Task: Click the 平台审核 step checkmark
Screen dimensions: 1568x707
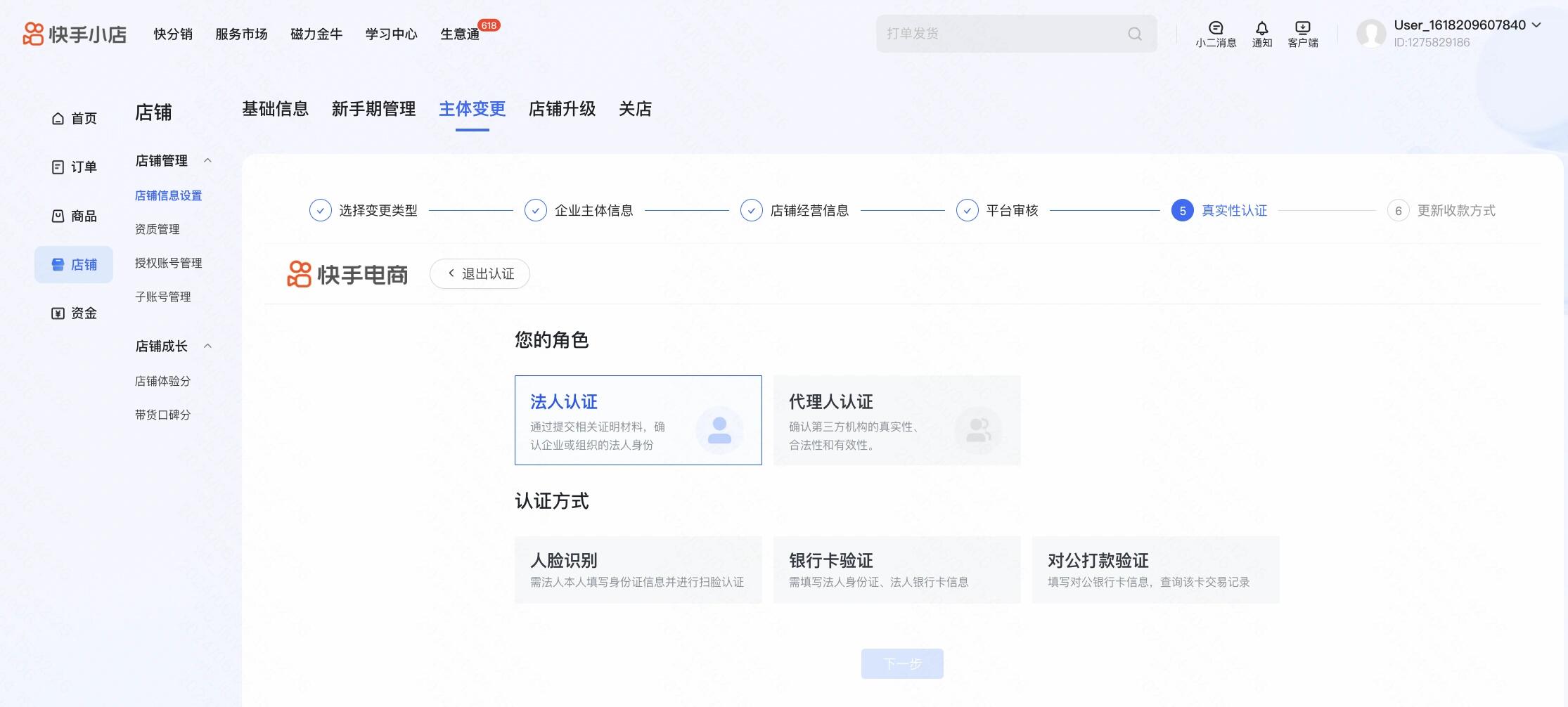Action: 968,210
